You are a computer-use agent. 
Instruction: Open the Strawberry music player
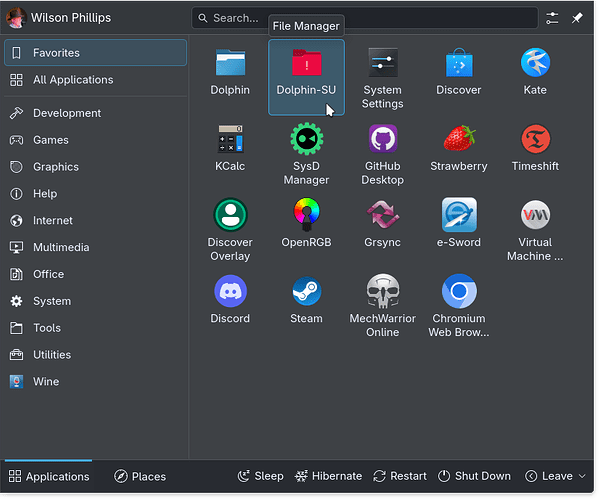click(459, 139)
